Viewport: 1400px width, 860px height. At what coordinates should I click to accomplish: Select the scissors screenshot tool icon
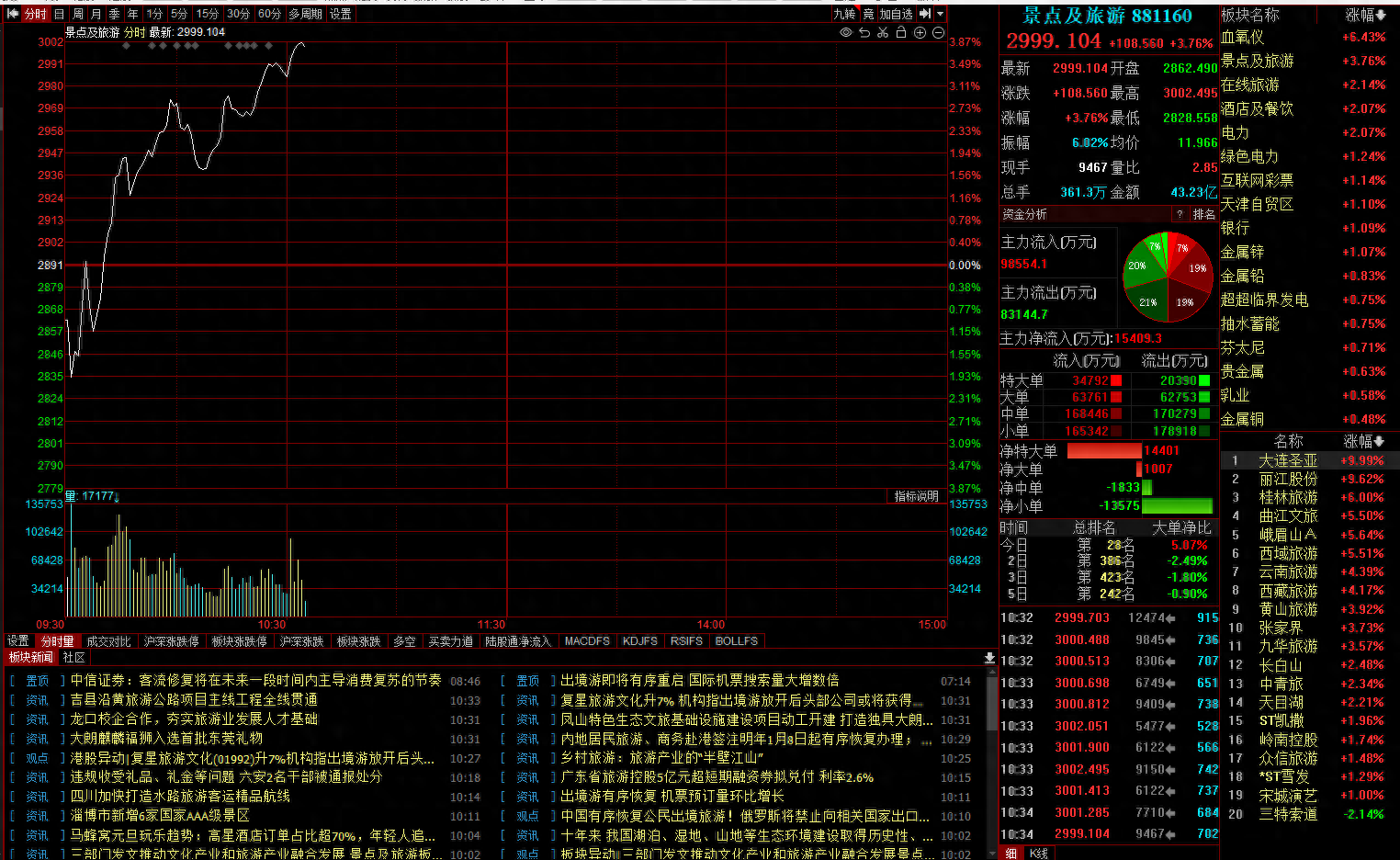(x=883, y=32)
